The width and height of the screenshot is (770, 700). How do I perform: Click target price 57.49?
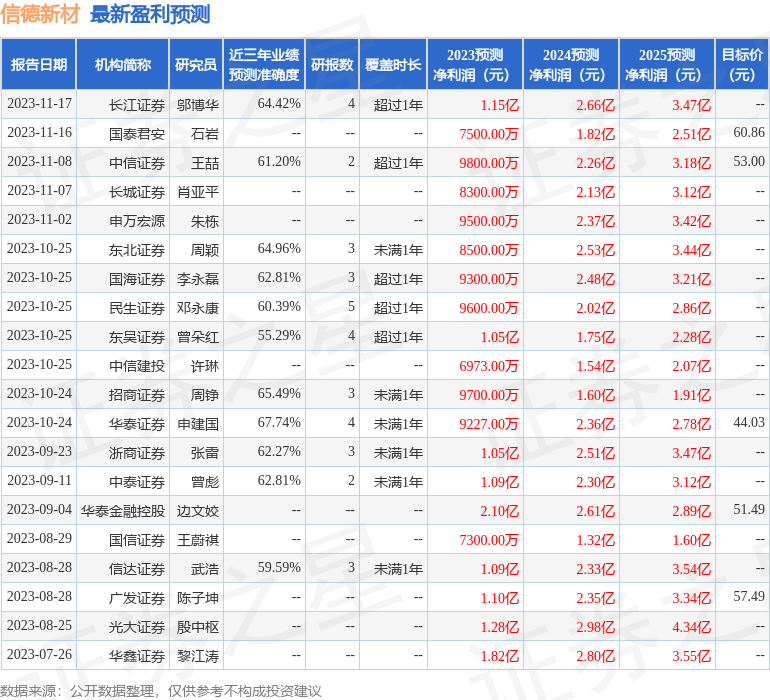[x=749, y=596]
